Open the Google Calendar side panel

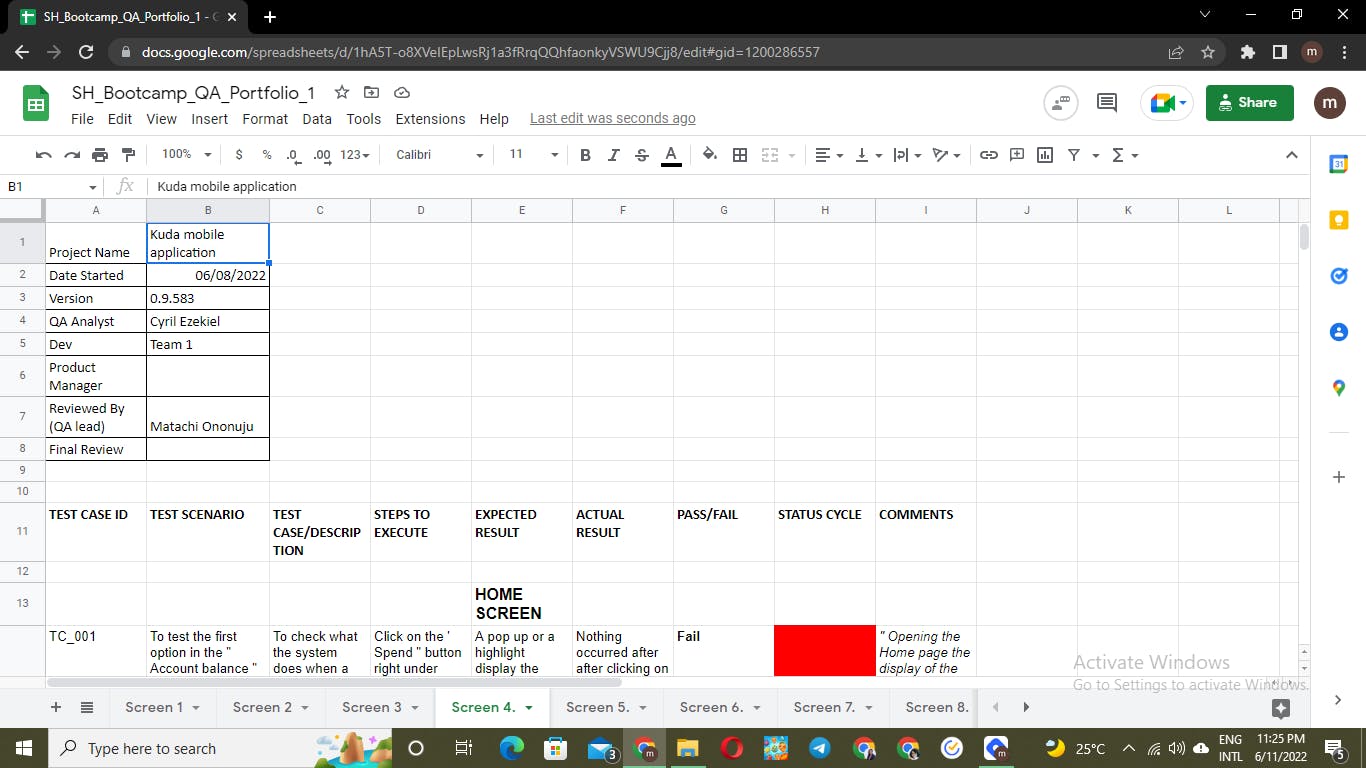(1339, 164)
